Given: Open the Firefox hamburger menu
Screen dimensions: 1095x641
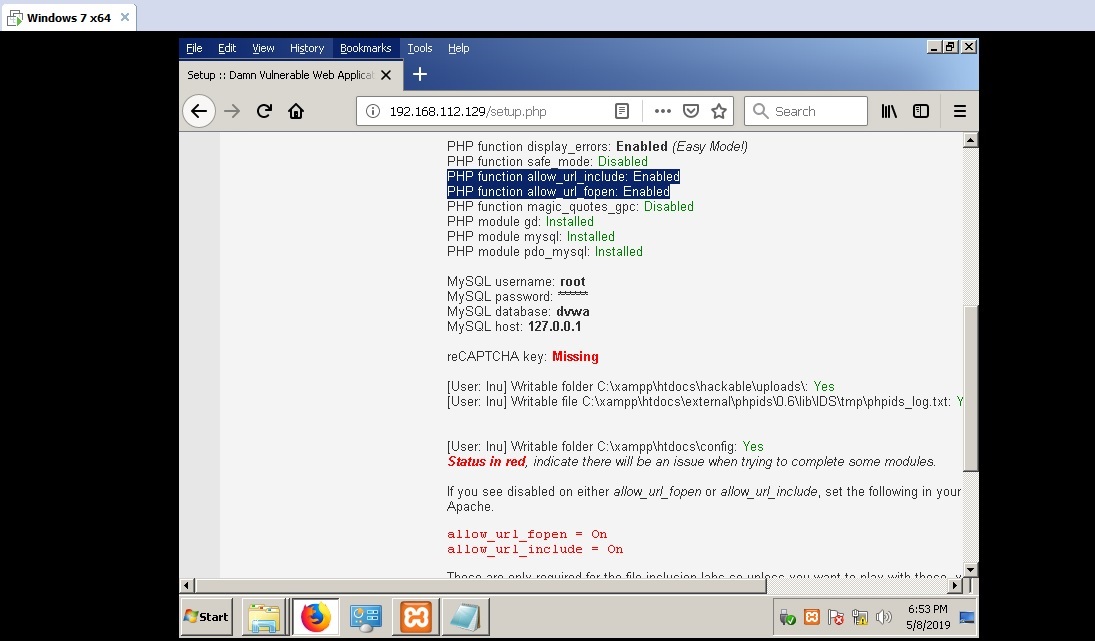Looking at the screenshot, I should coord(960,111).
